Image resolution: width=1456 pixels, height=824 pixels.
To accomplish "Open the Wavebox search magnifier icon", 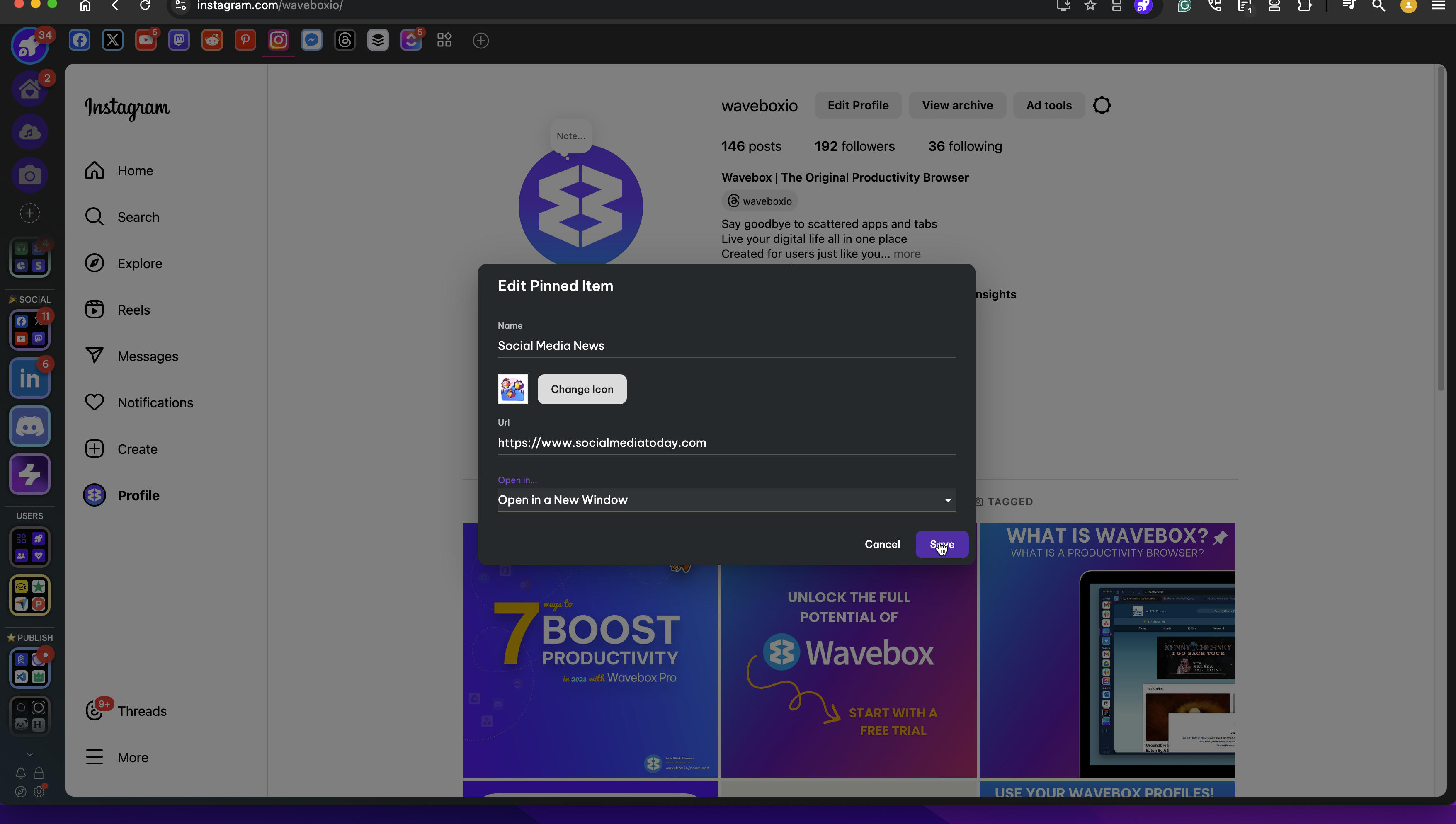I will tap(1378, 6).
